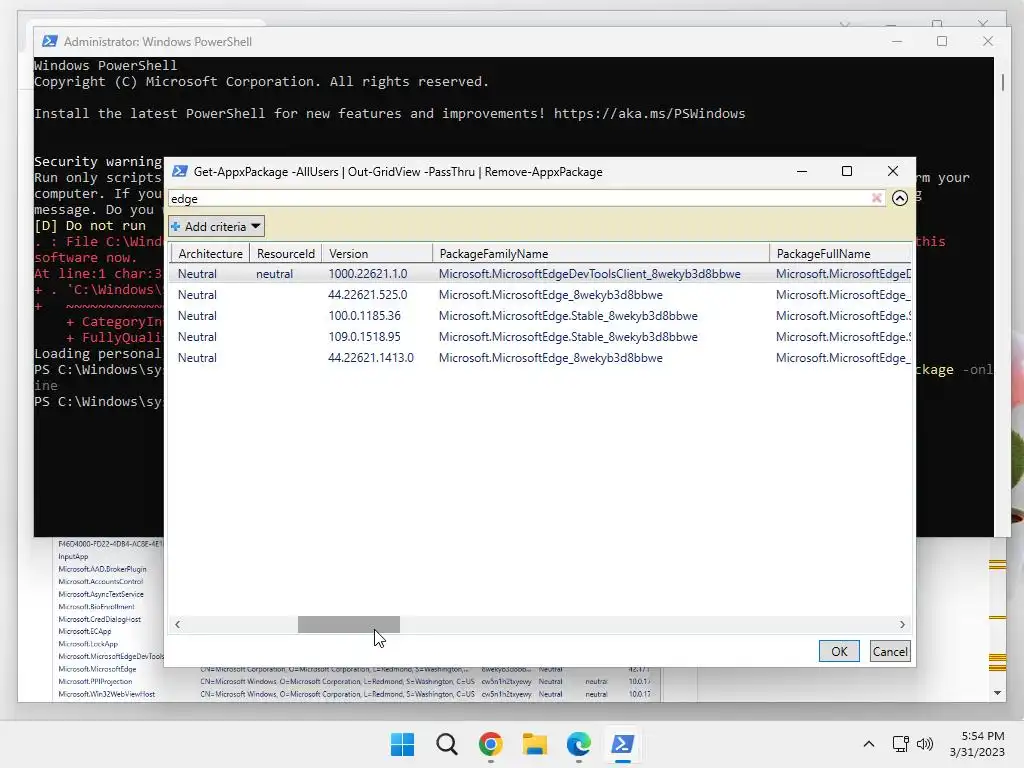
Task: Open Google Chrome from the taskbar
Action: click(x=490, y=744)
